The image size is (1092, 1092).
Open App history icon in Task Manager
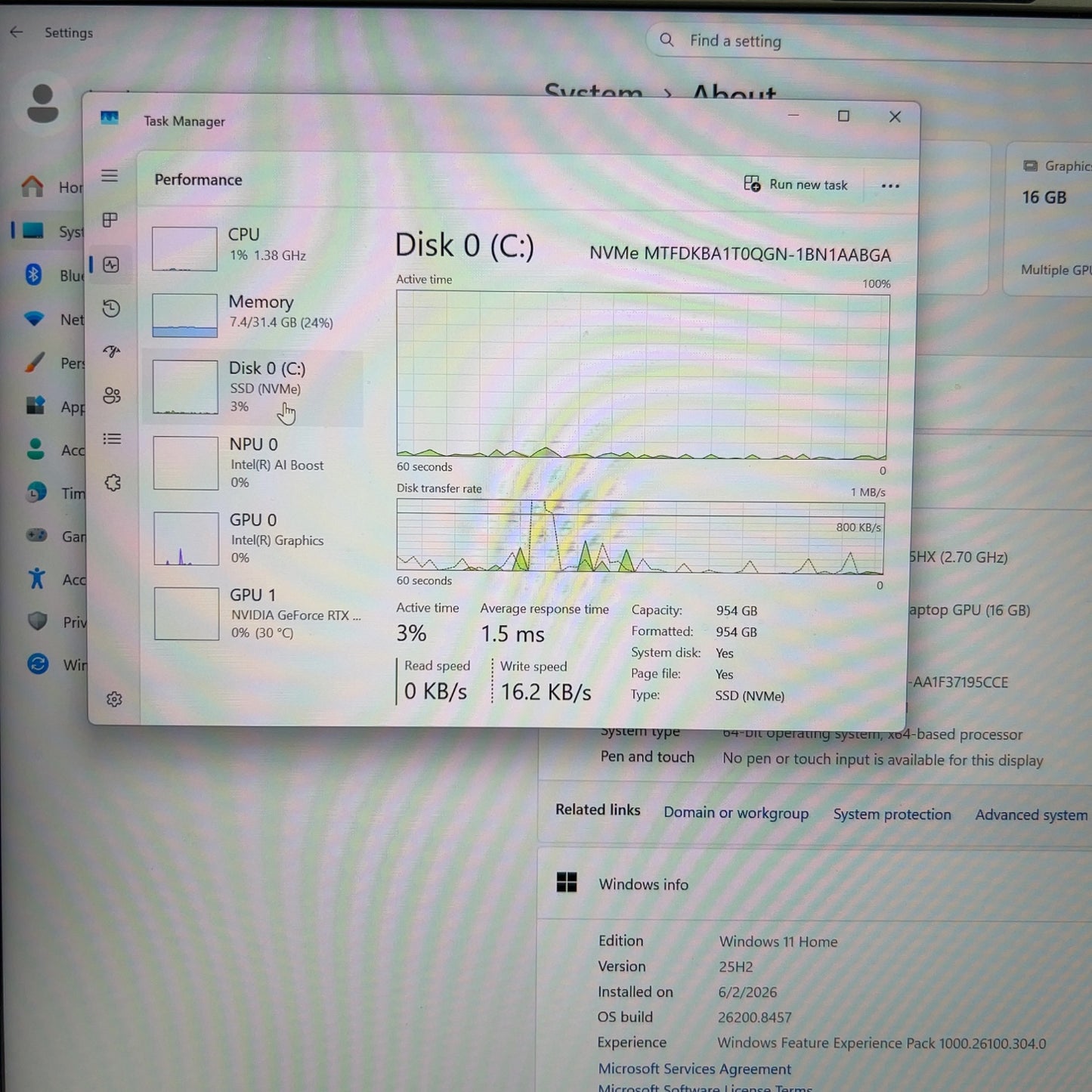111,308
